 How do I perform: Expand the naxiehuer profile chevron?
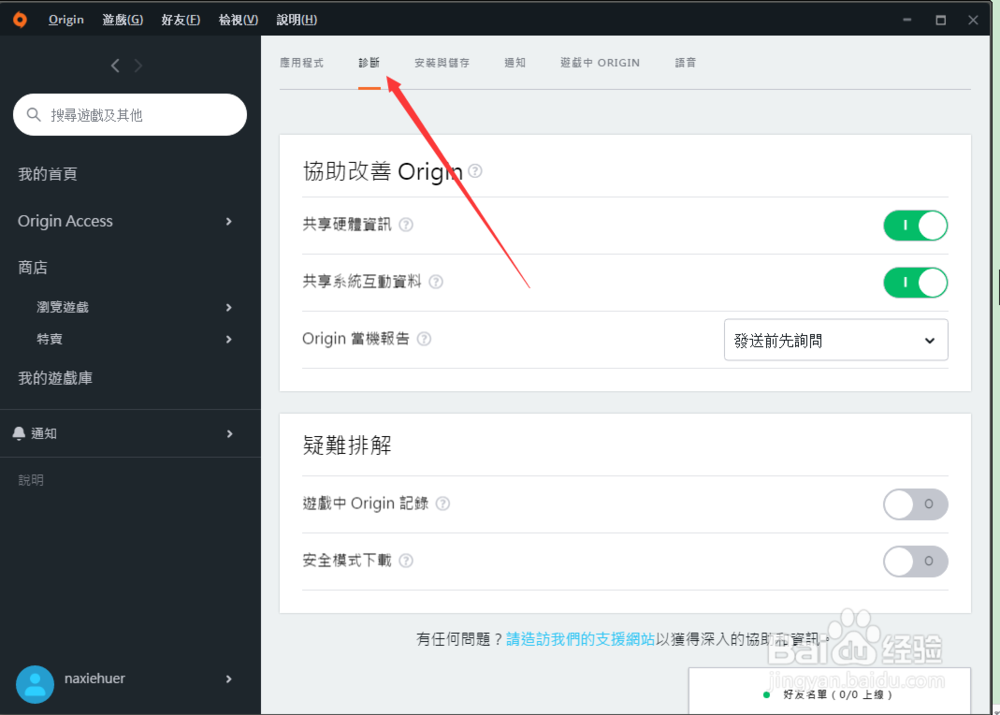click(229, 679)
